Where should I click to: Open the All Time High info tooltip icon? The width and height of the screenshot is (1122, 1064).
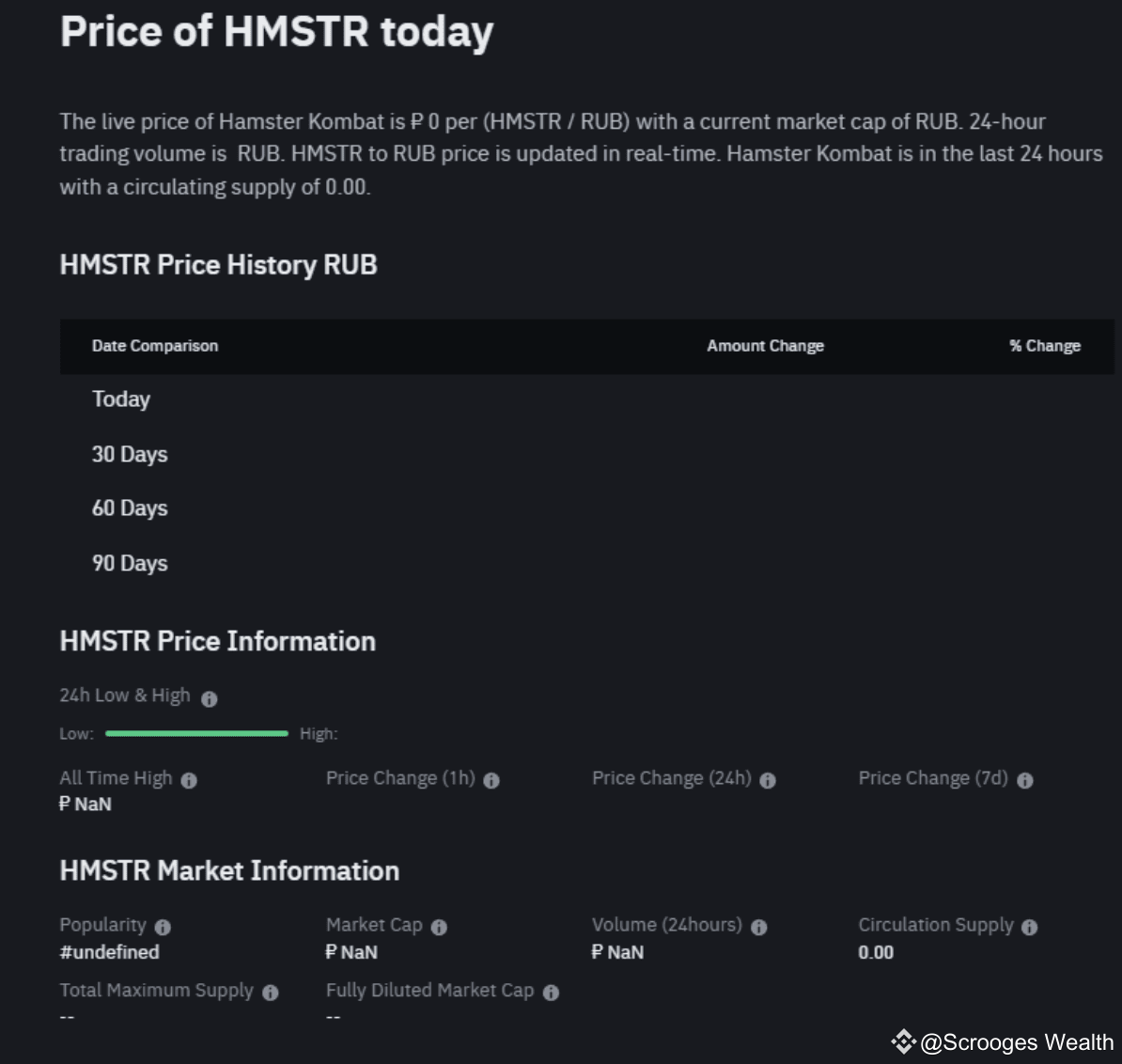pos(189,780)
